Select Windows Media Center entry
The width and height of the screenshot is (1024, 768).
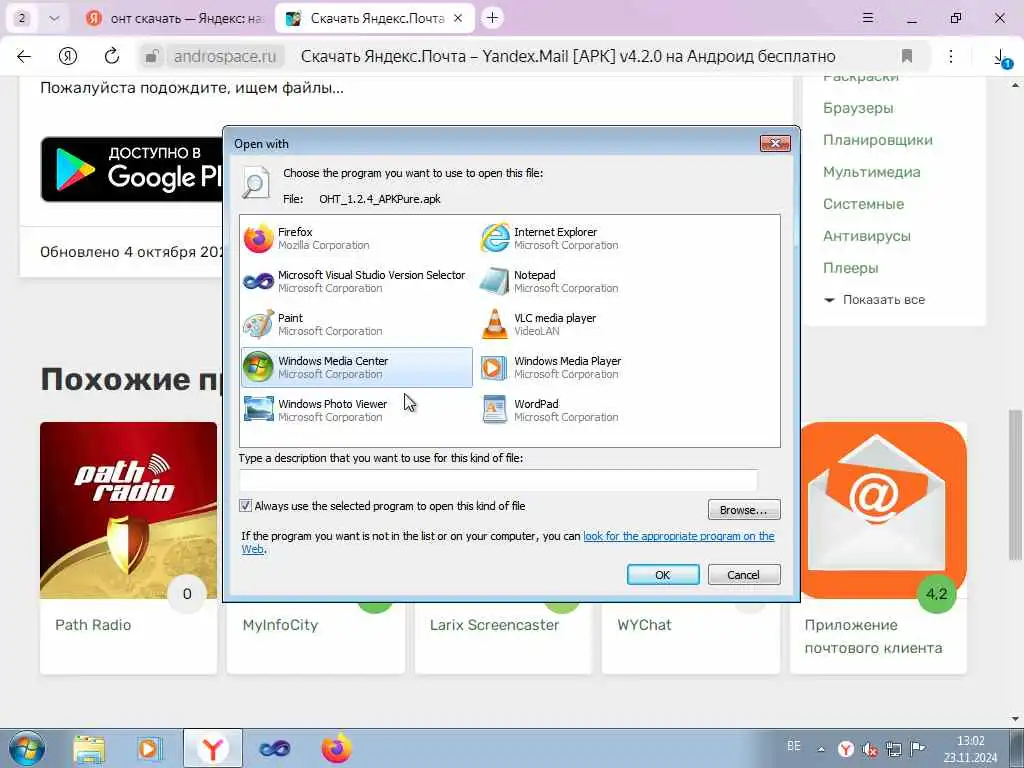[357, 368]
